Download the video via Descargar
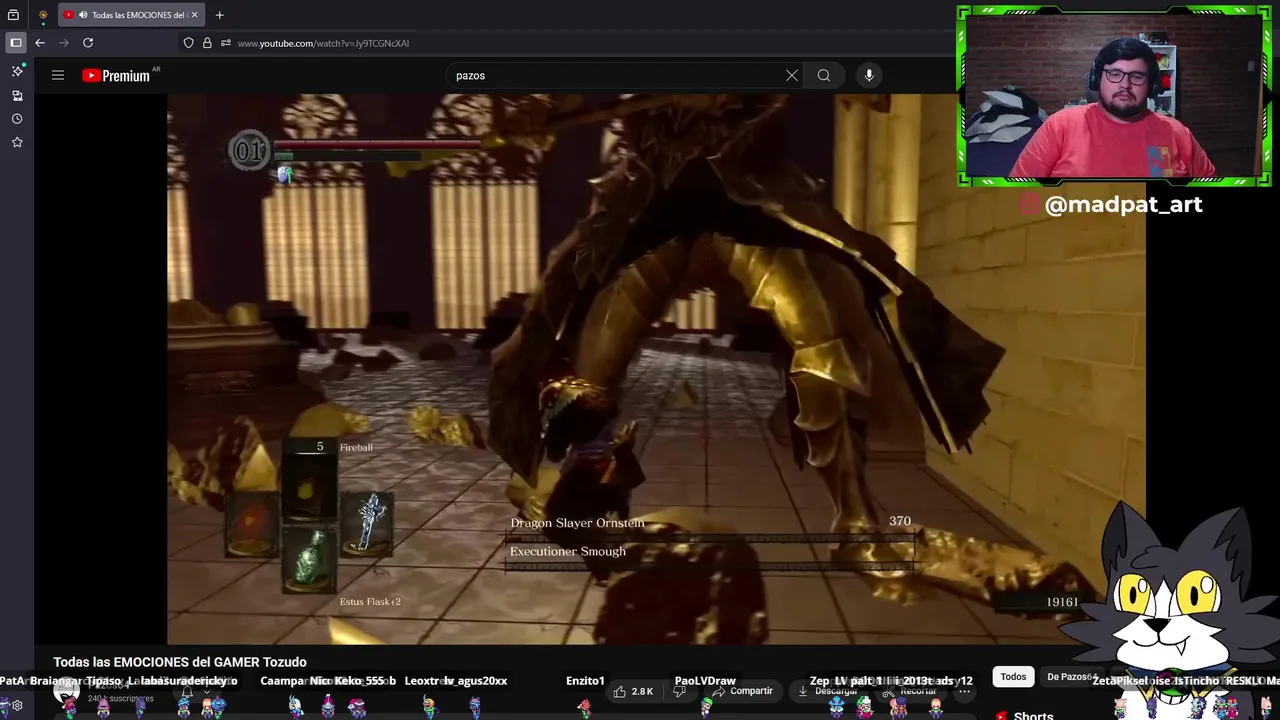 [829, 691]
